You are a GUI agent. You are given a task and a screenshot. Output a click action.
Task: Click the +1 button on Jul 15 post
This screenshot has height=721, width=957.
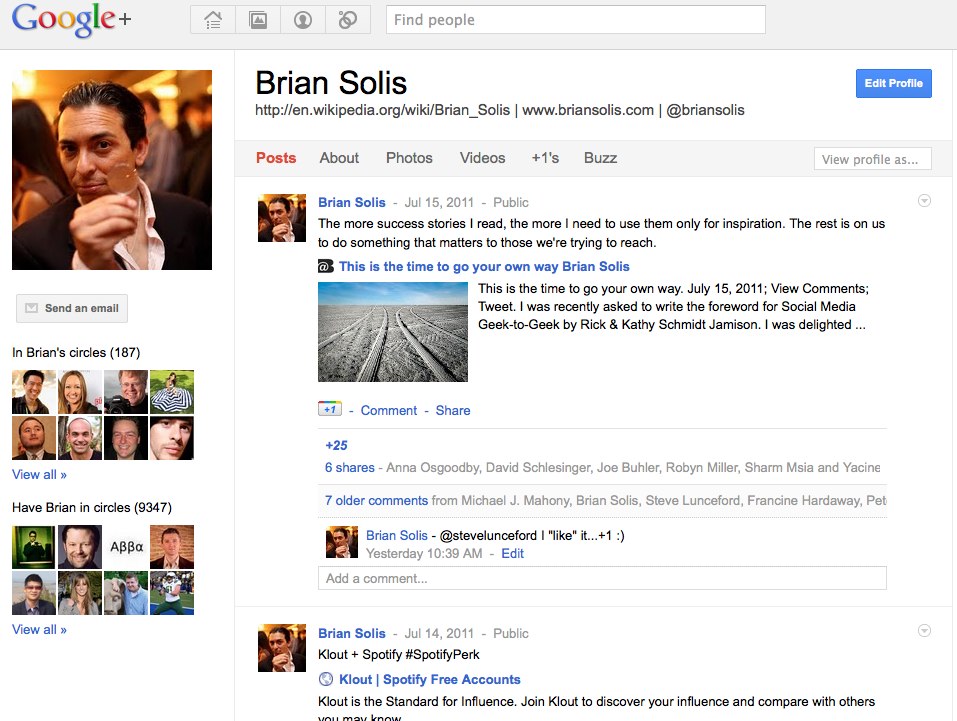point(330,409)
